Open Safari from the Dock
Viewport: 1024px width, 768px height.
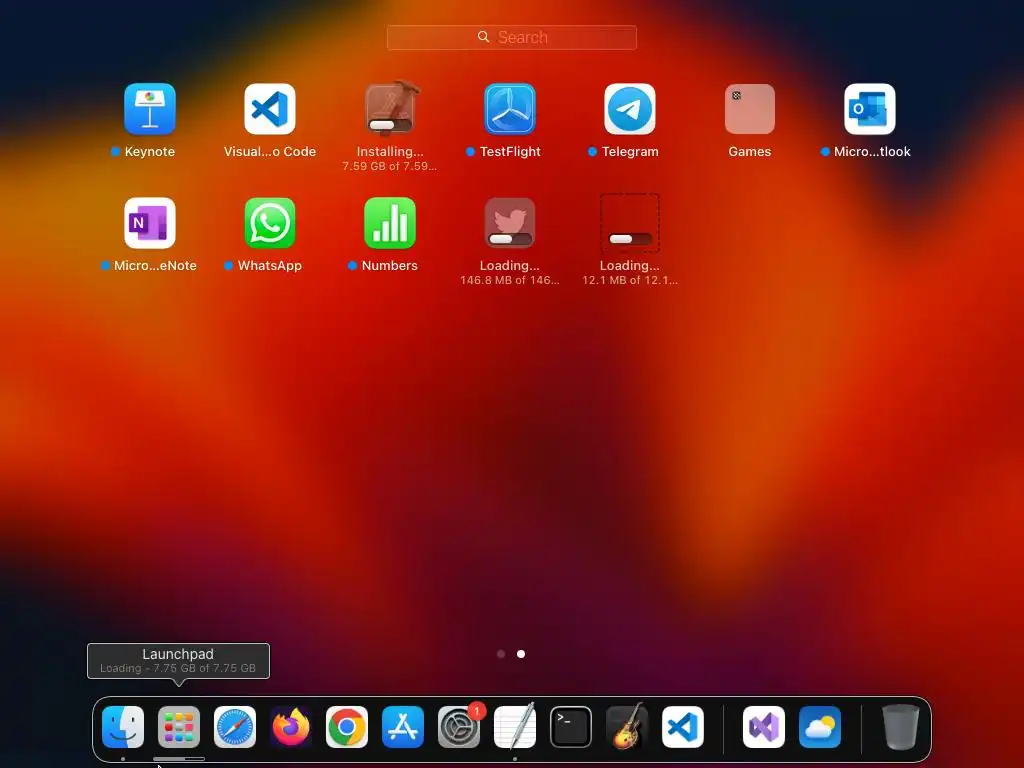point(235,727)
